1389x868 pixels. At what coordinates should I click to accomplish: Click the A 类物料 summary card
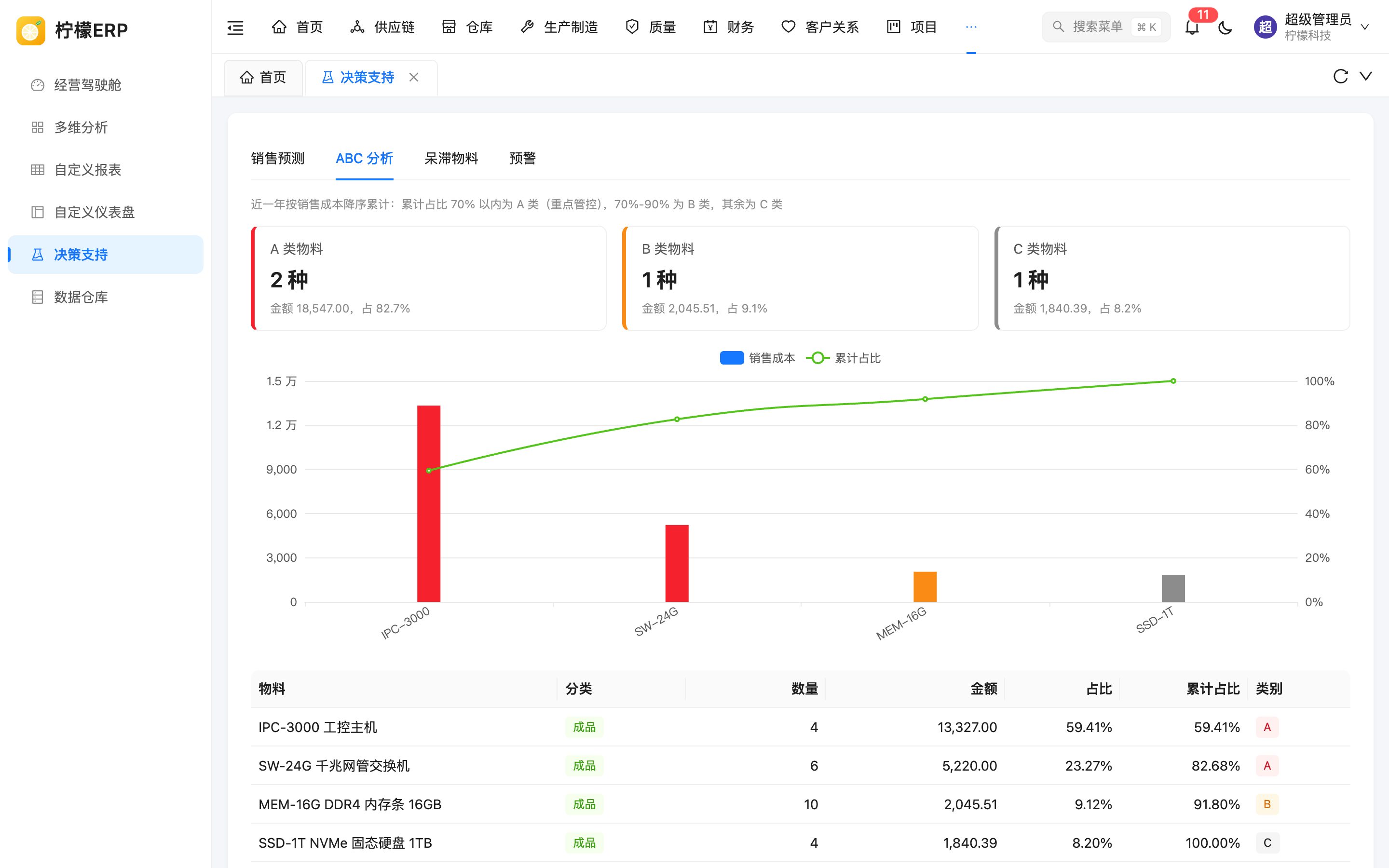click(x=429, y=278)
